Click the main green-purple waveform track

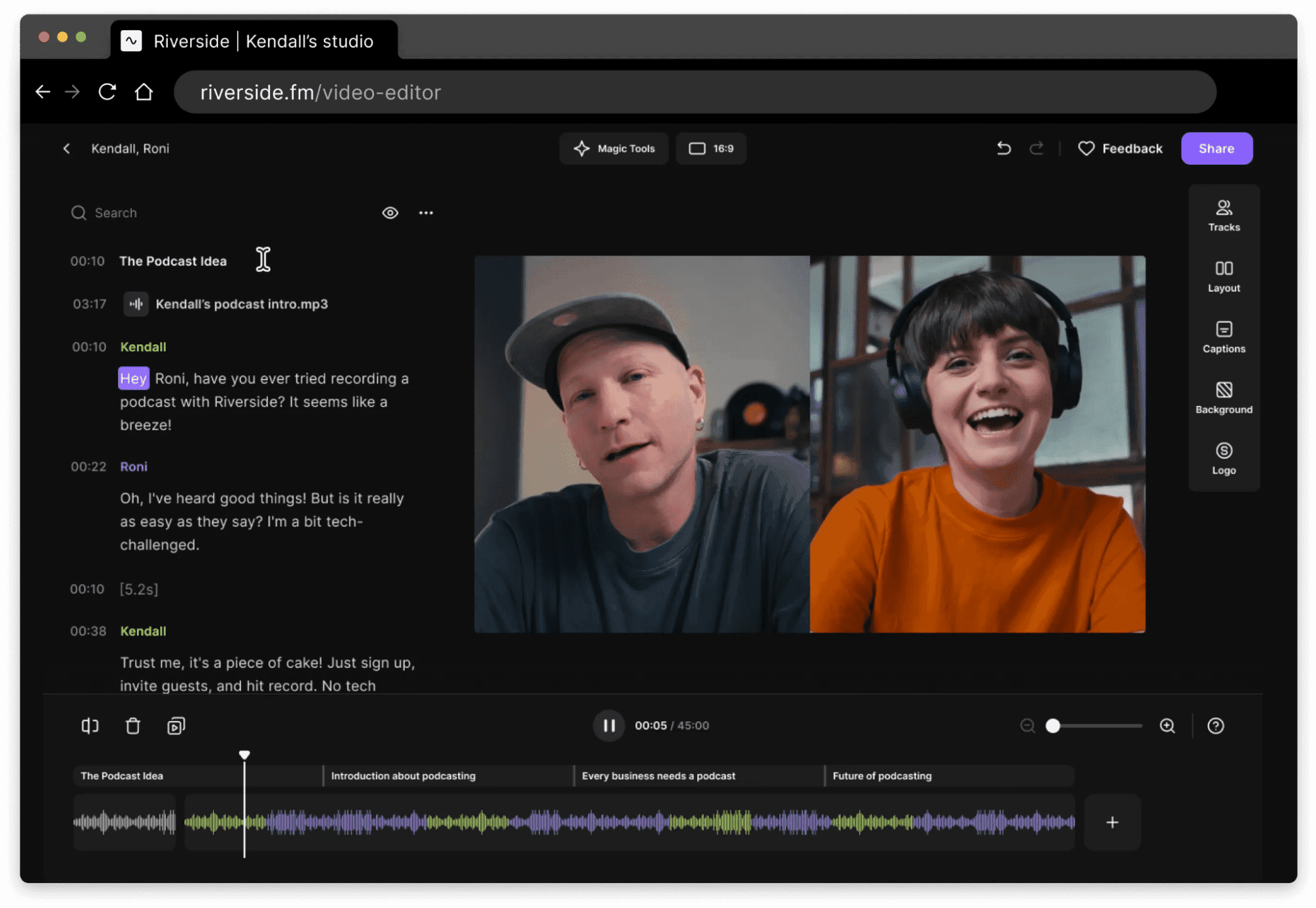pos(629,822)
